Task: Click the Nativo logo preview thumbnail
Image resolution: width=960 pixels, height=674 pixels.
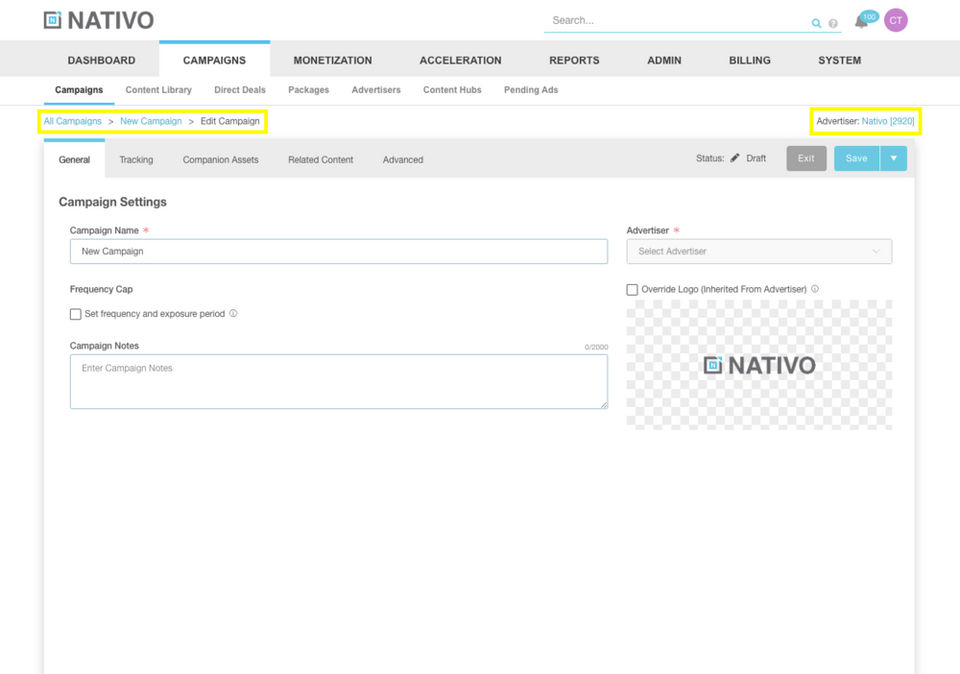Action: (x=759, y=365)
